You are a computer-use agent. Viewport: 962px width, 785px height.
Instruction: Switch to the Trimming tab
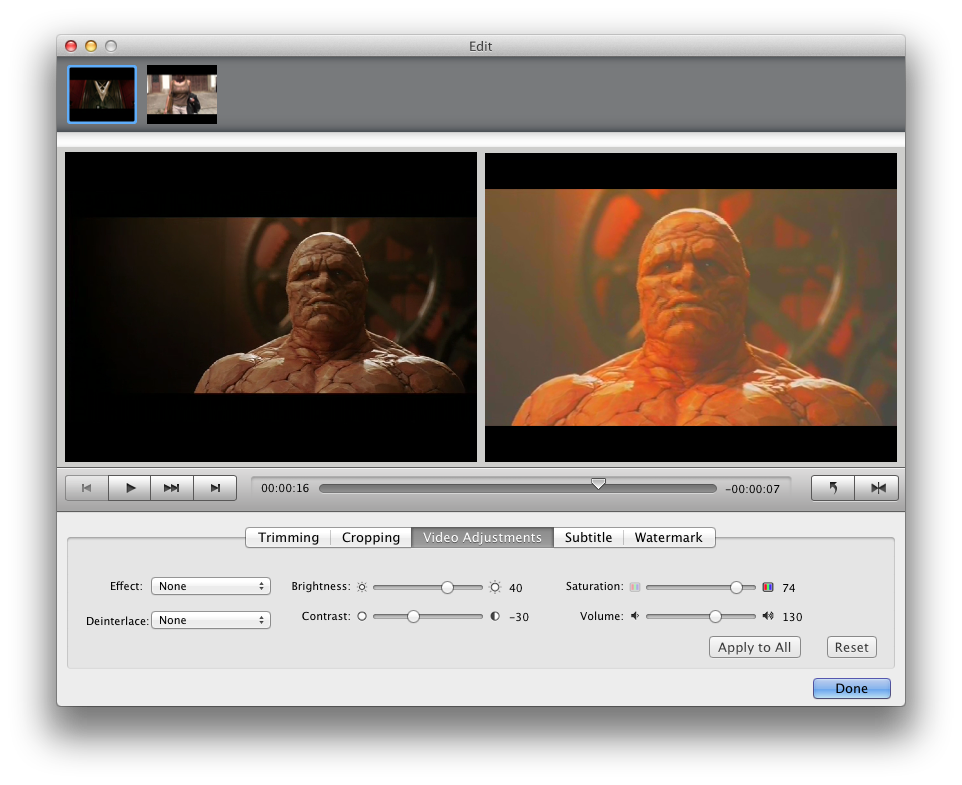288,538
